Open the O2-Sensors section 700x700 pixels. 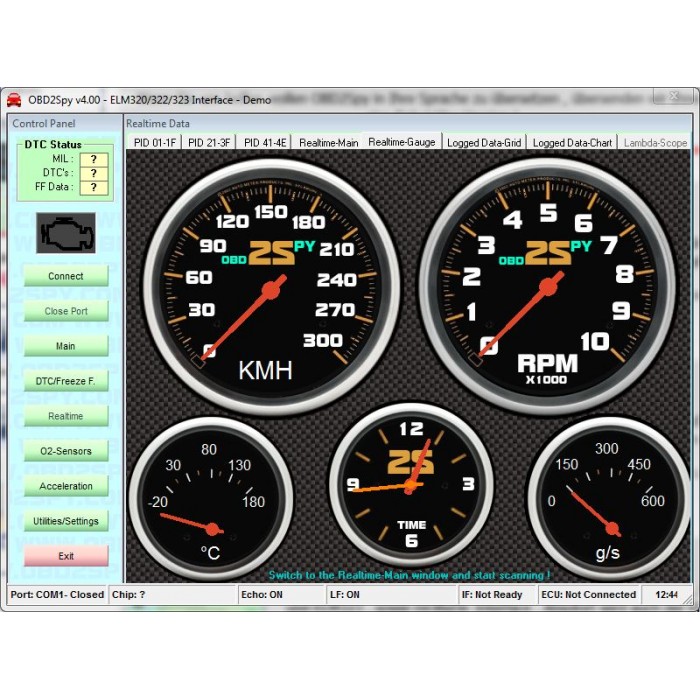tap(65, 451)
